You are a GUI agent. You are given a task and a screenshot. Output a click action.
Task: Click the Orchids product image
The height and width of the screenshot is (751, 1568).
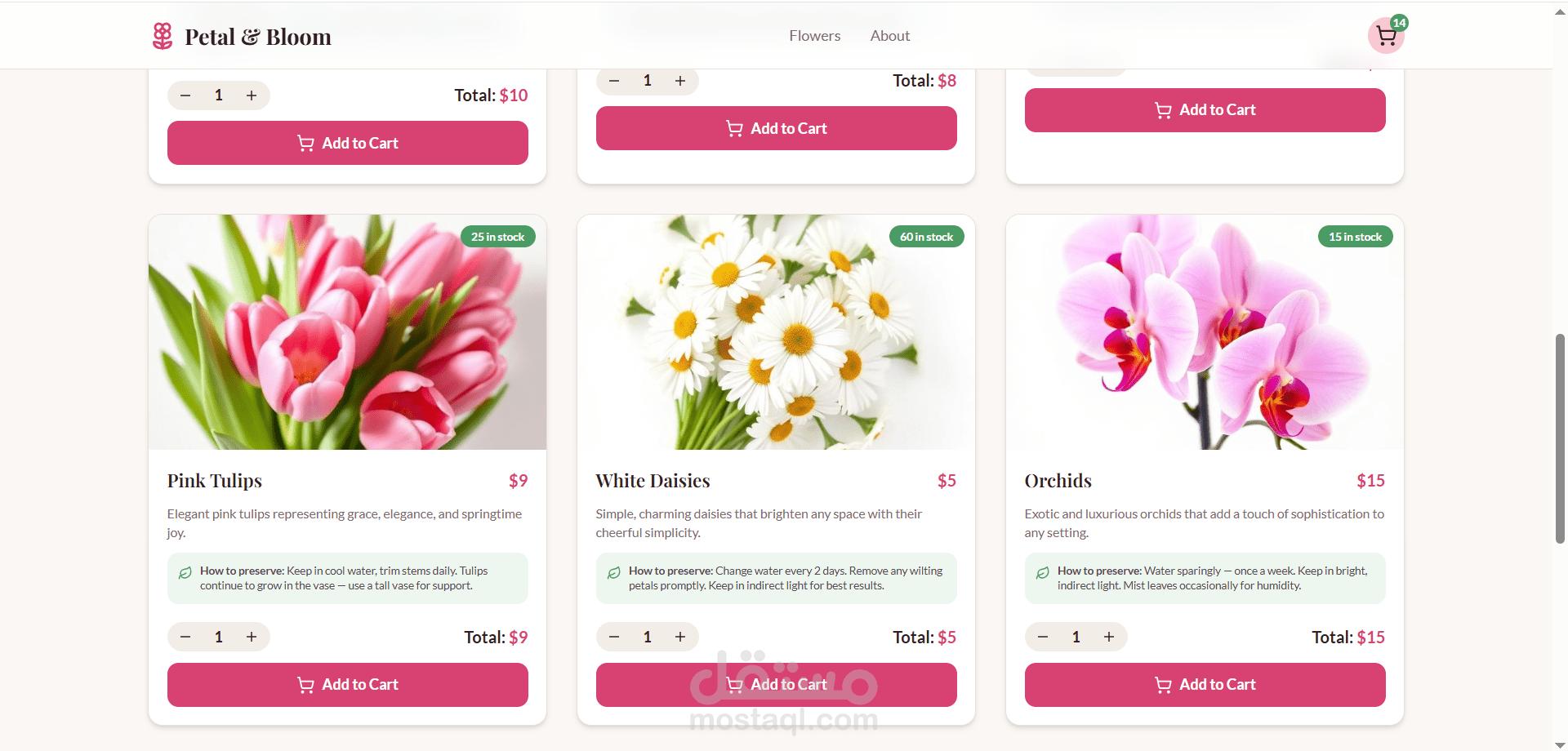(x=1205, y=332)
